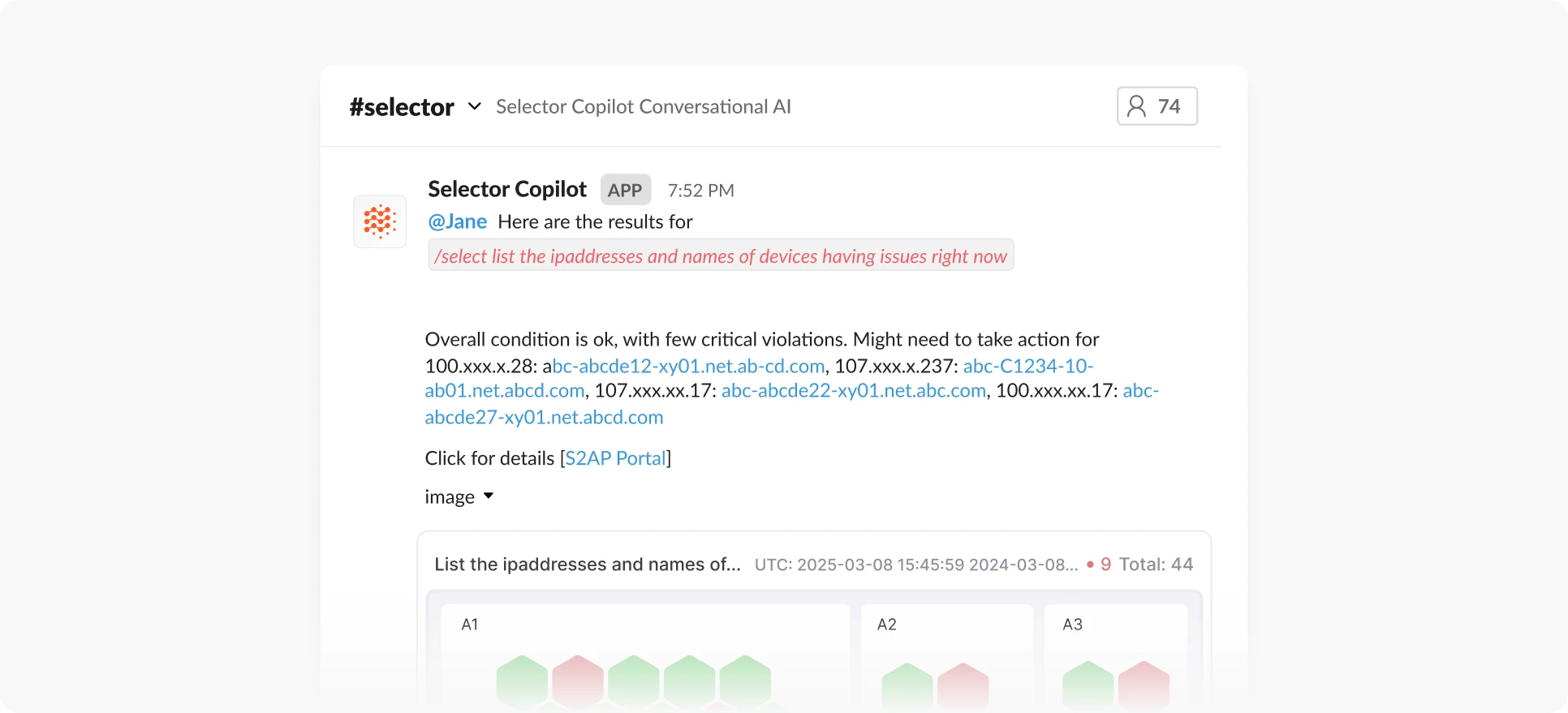Click the Total: 44 label
Viewport: 1568px width, 713px height.
pos(1156,565)
